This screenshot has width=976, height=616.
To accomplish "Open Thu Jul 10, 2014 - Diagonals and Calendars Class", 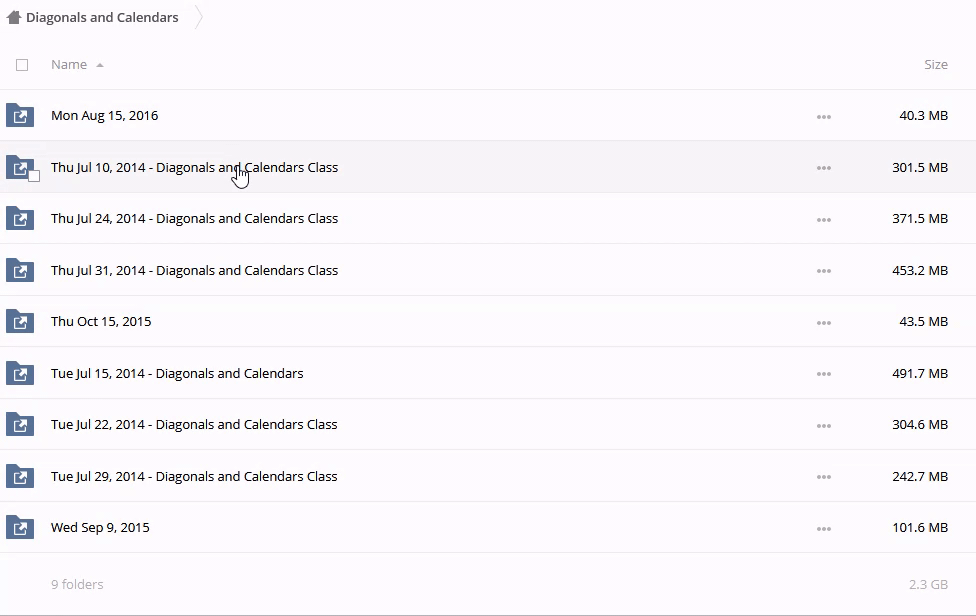I will point(194,168).
